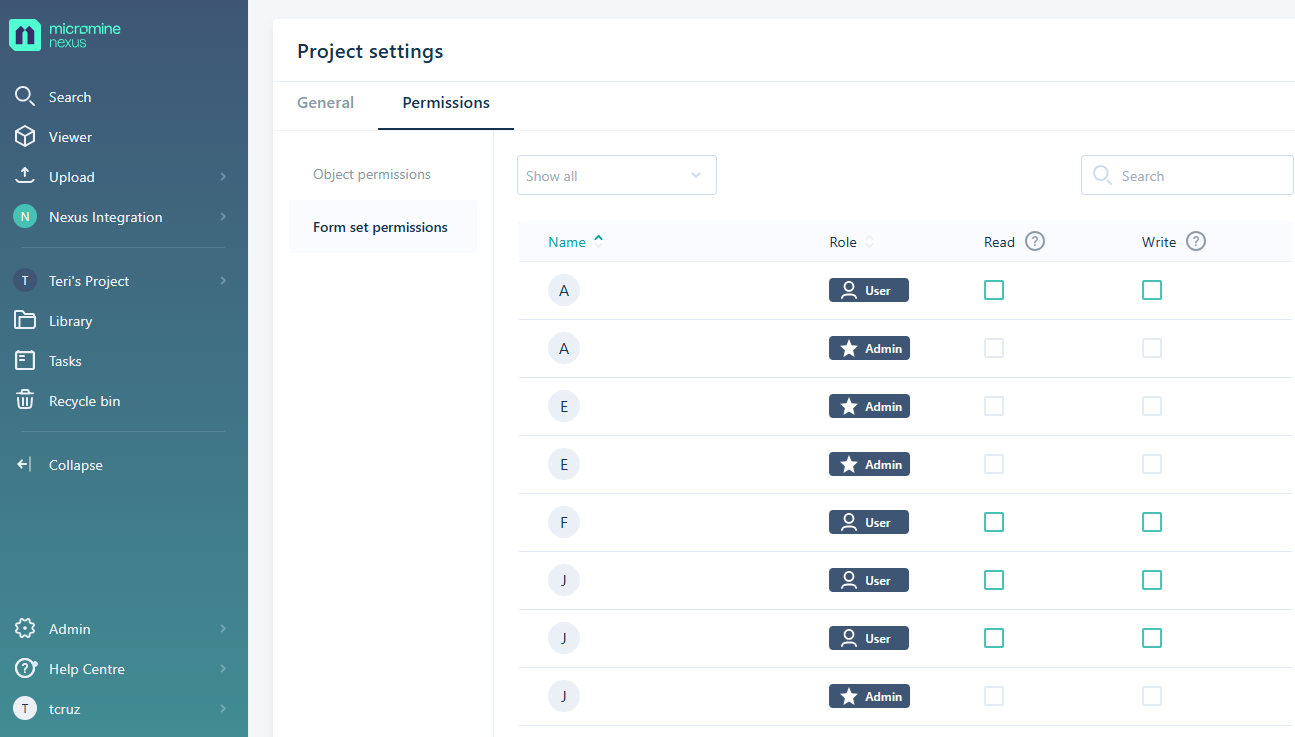This screenshot has height=737, width=1295.
Task: Expand the Upload submenu in sidebar
Action: point(222,177)
